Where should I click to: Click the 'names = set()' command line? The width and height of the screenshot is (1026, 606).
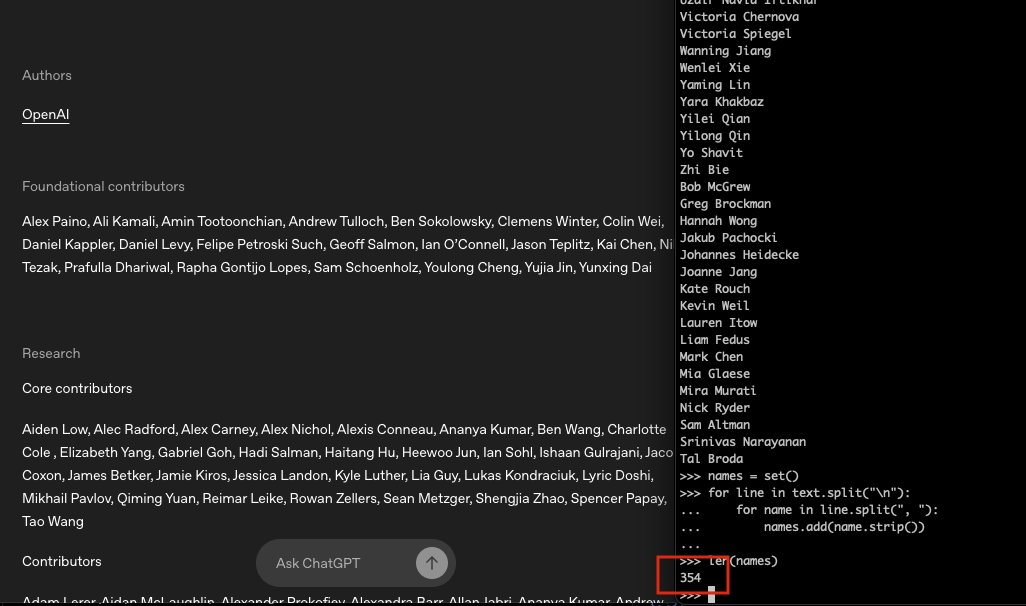coord(739,476)
